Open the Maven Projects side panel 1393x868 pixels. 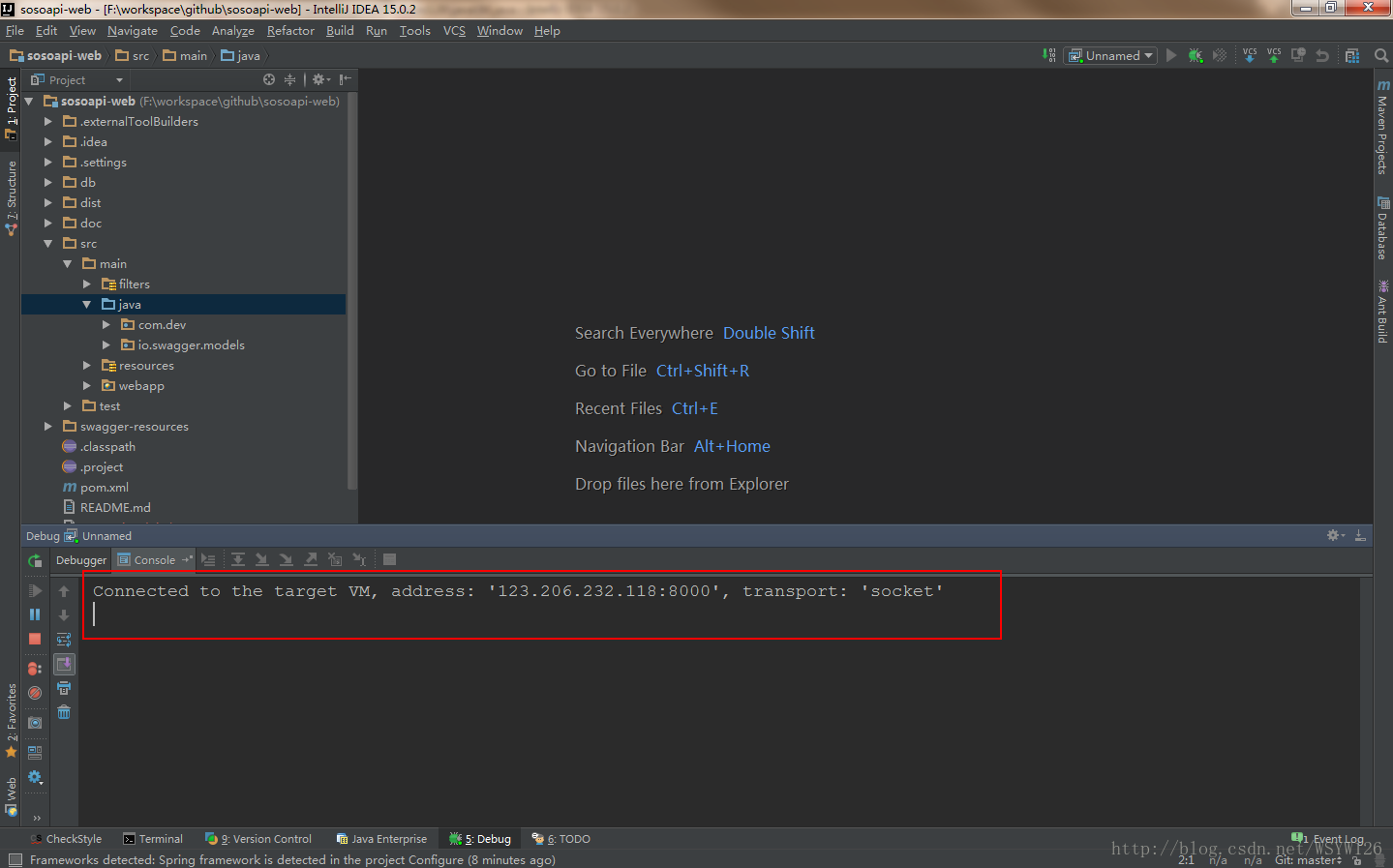(1383, 127)
